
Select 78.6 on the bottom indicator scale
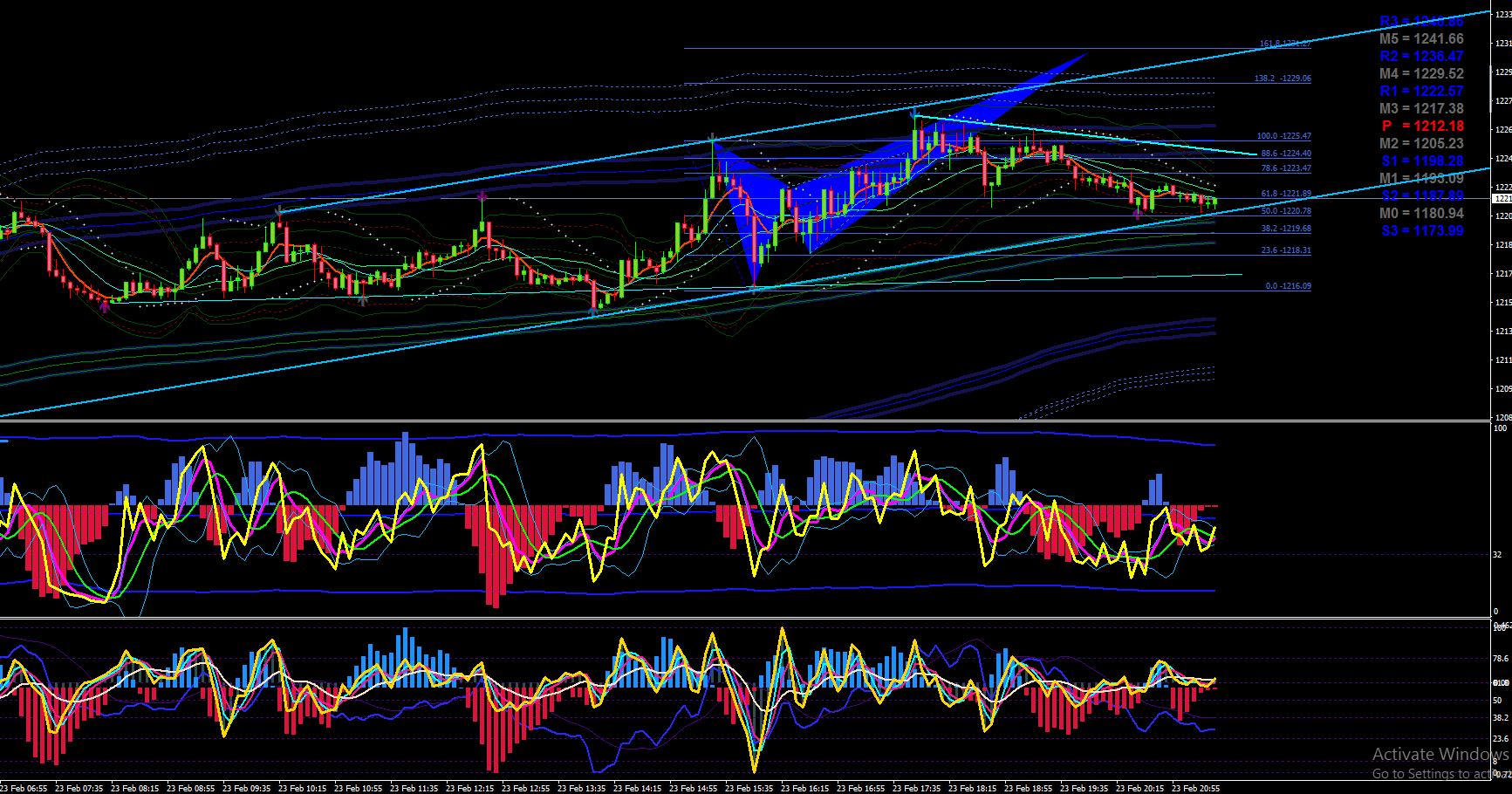[1501, 659]
